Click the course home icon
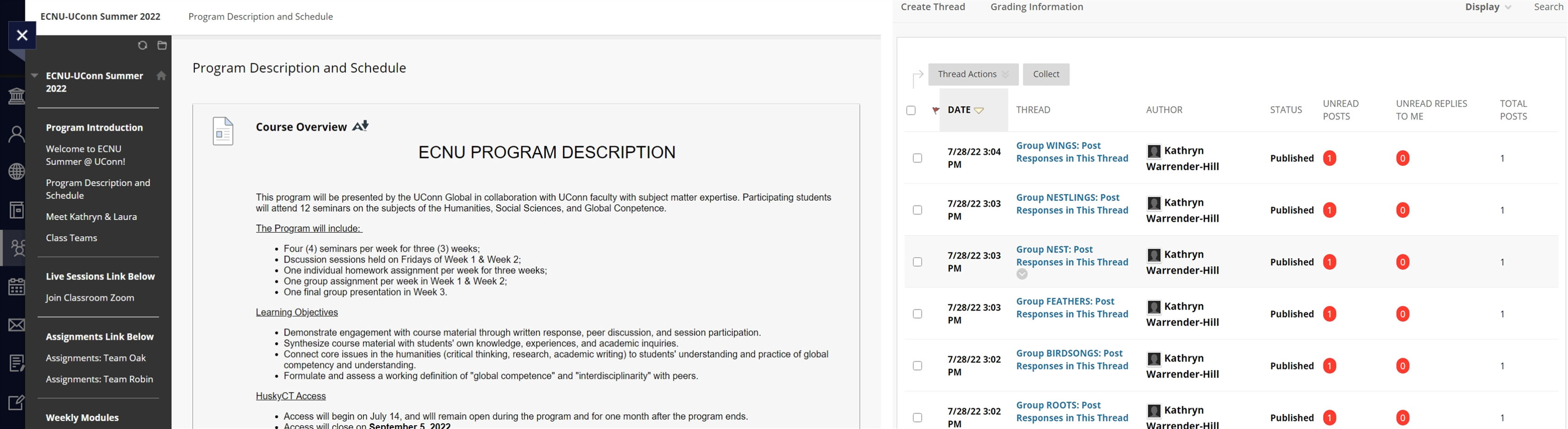Image resolution: width=1568 pixels, height=429 pixels. tap(161, 76)
